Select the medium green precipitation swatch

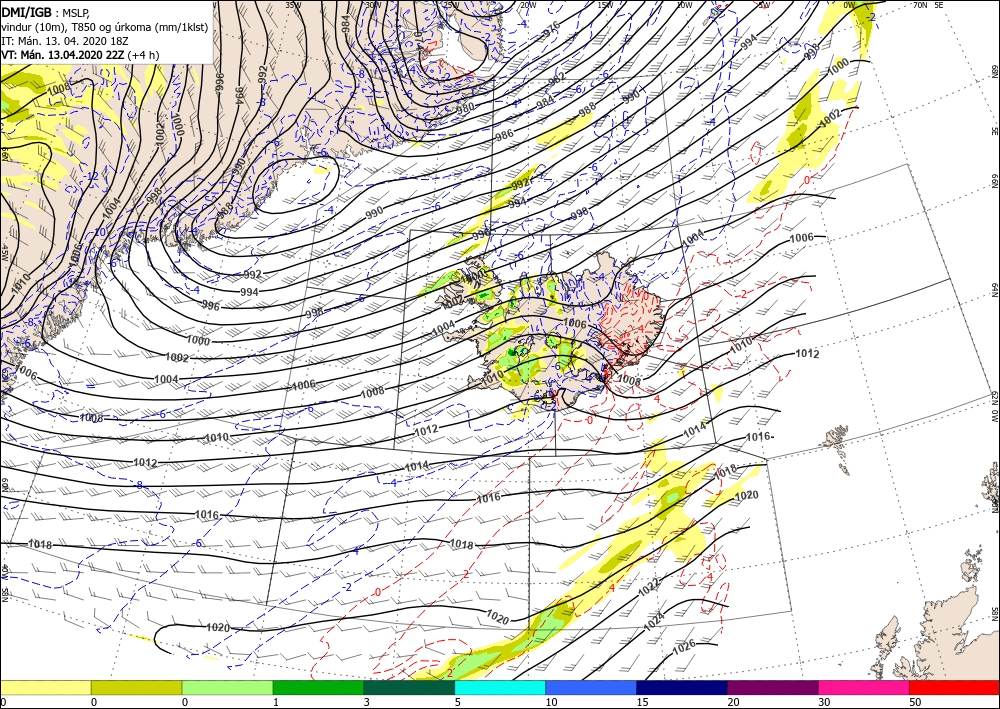coord(318,687)
